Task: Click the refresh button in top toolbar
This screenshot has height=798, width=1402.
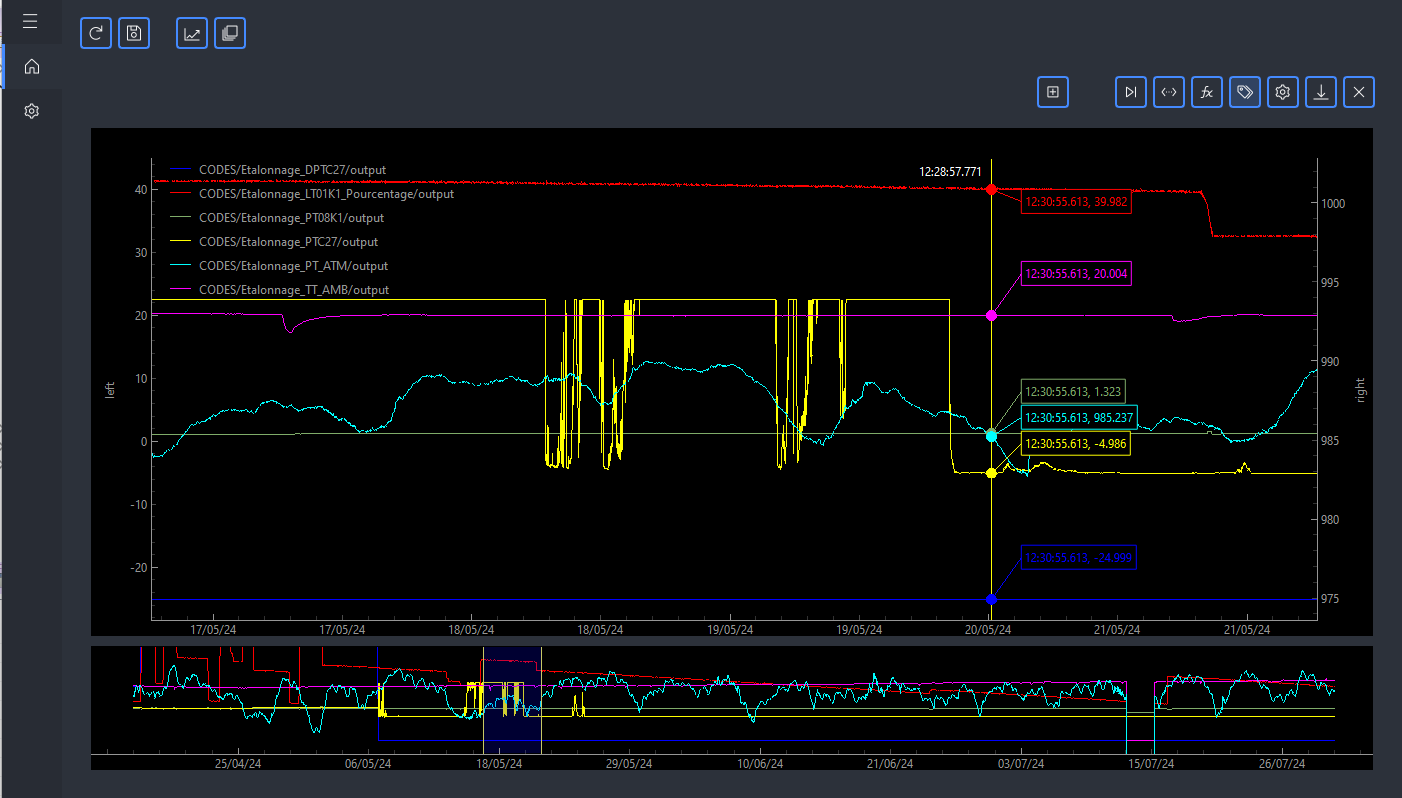Action: tap(96, 33)
